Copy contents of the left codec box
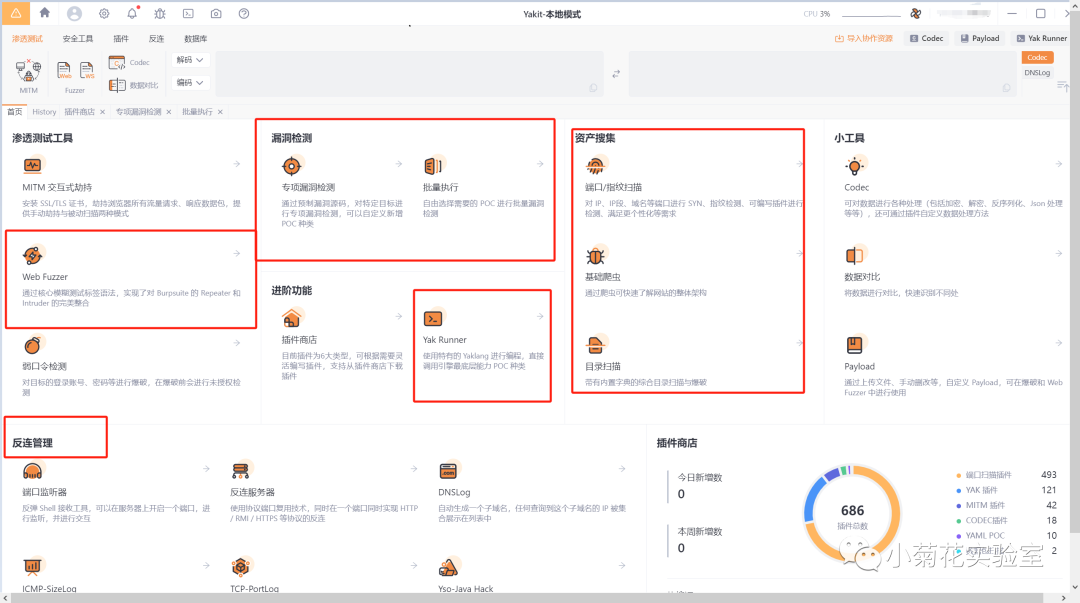The image size is (1080, 603). pyautogui.click(x=593, y=88)
